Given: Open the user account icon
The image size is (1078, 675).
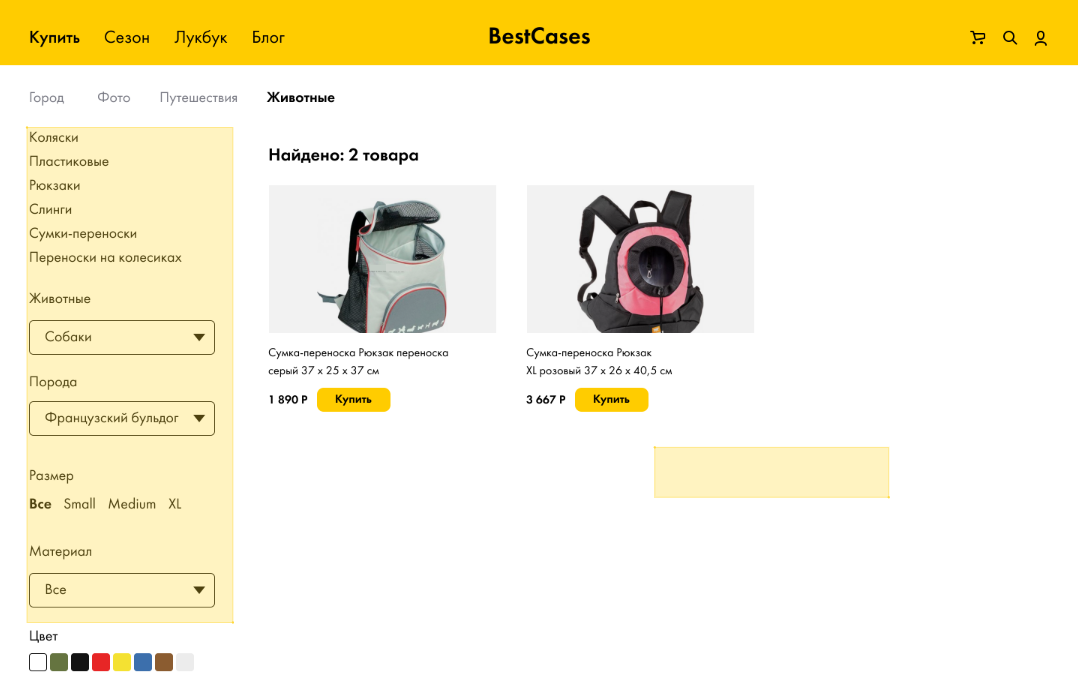Looking at the screenshot, I should point(1040,38).
